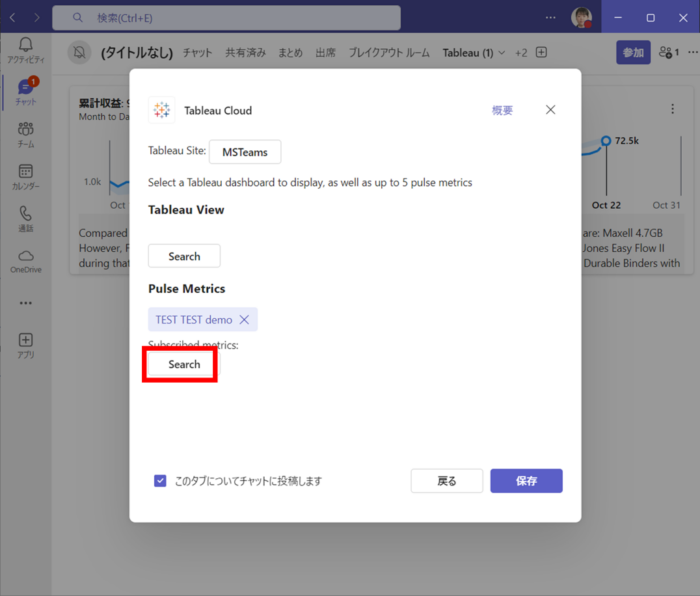Click the 参加 join button
The height and width of the screenshot is (596, 700).
point(633,53)
